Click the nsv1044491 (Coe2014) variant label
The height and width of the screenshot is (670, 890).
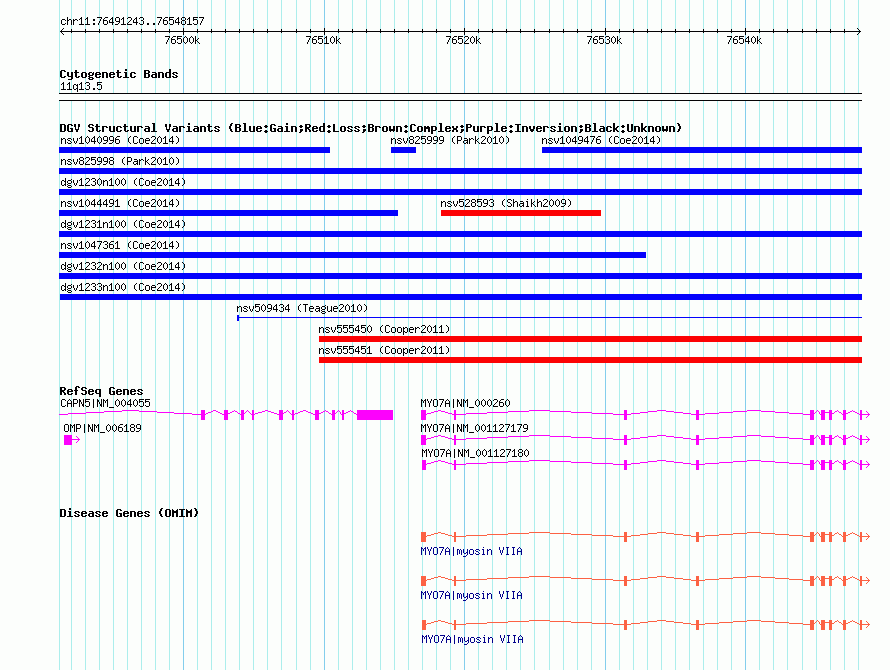[120, 203]
